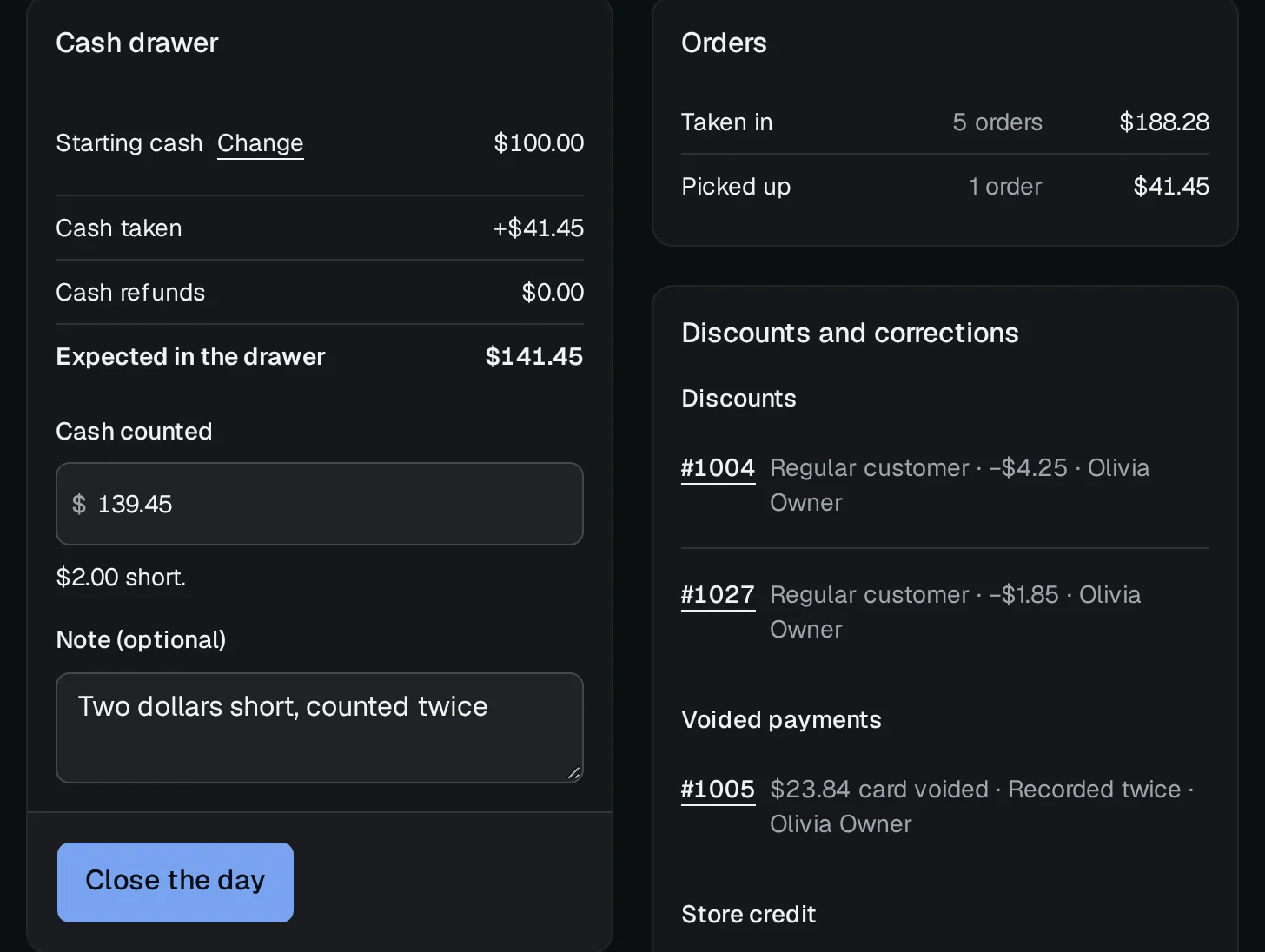Click the $188.28 taken in amount

pyautogui.click(x=1164, y=122)
